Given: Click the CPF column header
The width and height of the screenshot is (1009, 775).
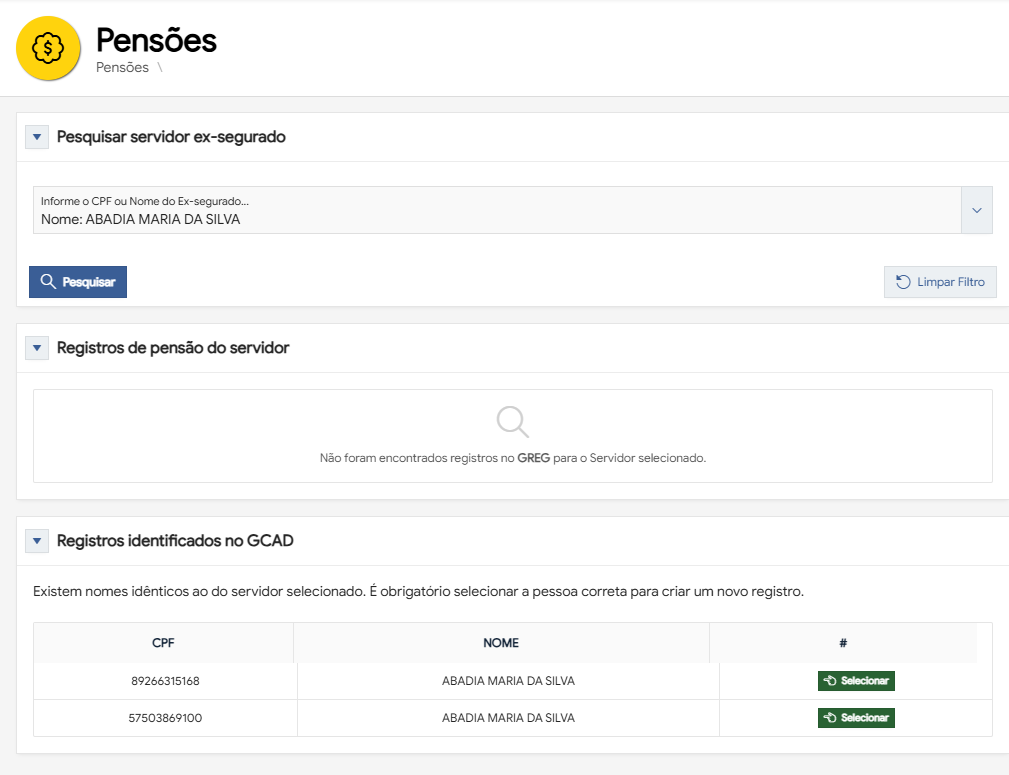Looking at the screenshot, I should click(164, 643).
